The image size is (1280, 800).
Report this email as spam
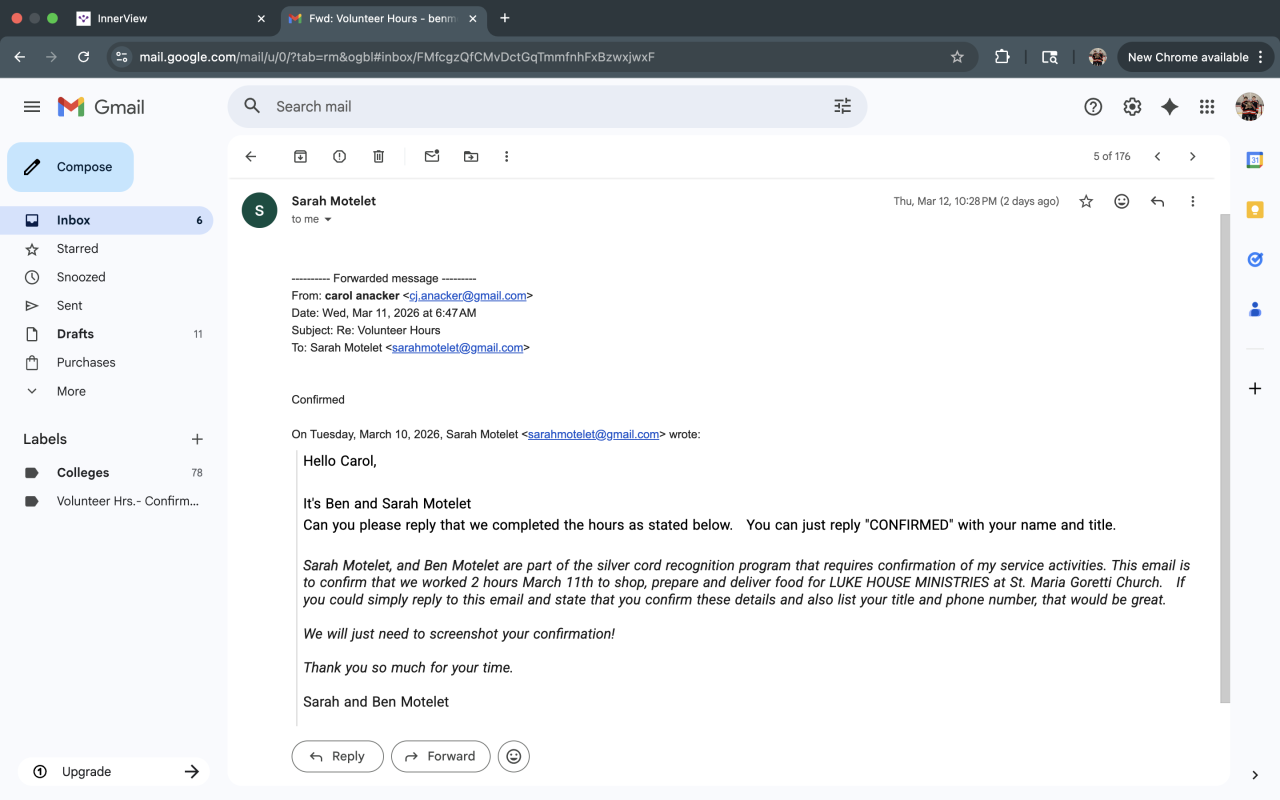[340, 157]
